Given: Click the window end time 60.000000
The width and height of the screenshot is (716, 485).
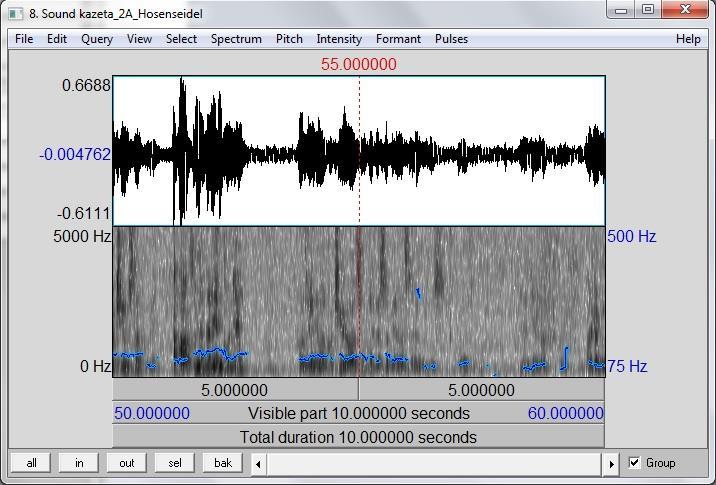Looking at the screenshot, I should (566, 413).
